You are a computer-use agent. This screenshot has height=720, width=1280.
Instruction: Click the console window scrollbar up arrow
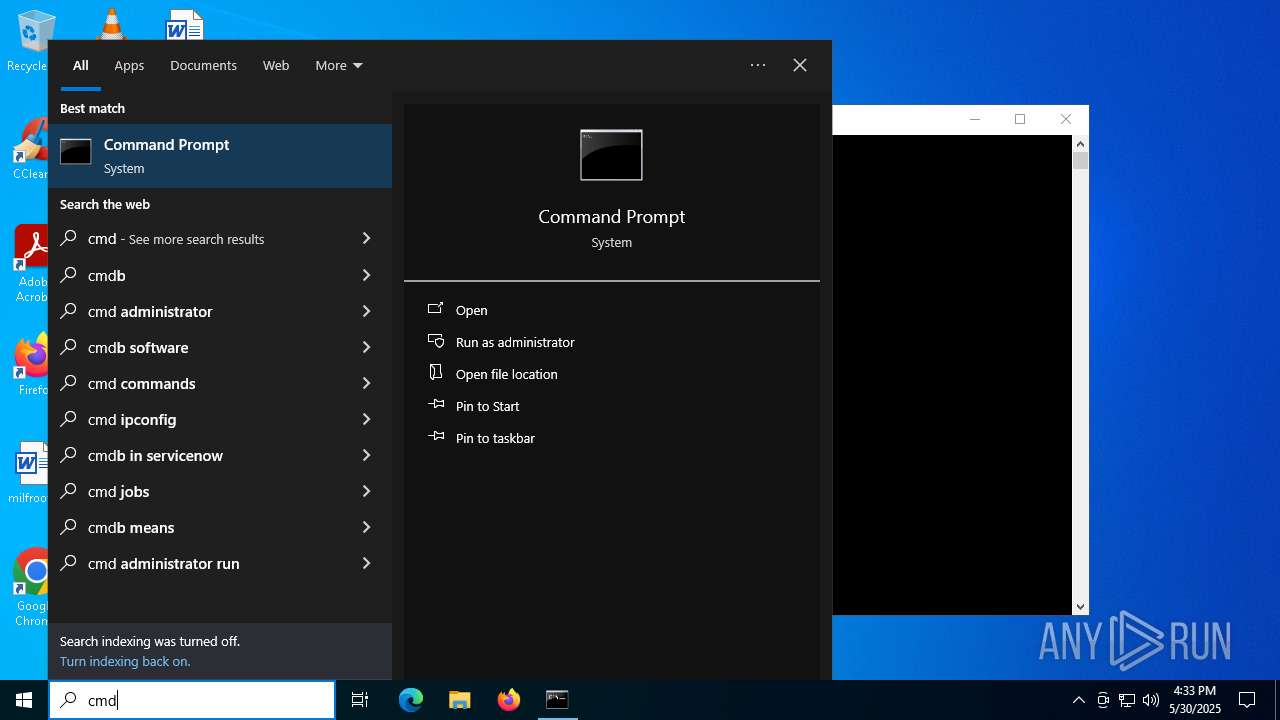[1080, 143]
